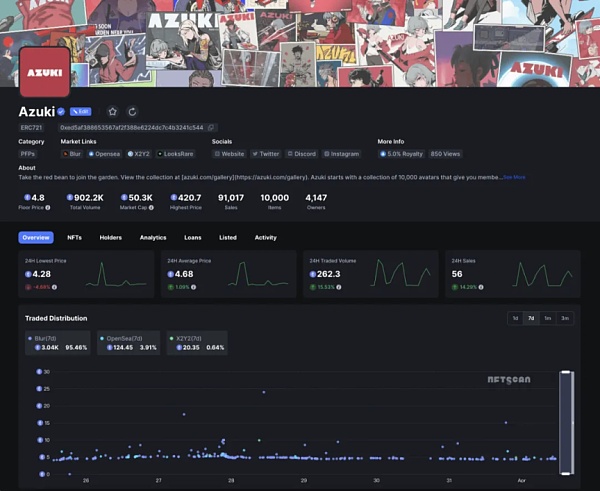Open the Opensea marketplace link
The height and width of the screenshot is (491, 600).
click(107, 154)
